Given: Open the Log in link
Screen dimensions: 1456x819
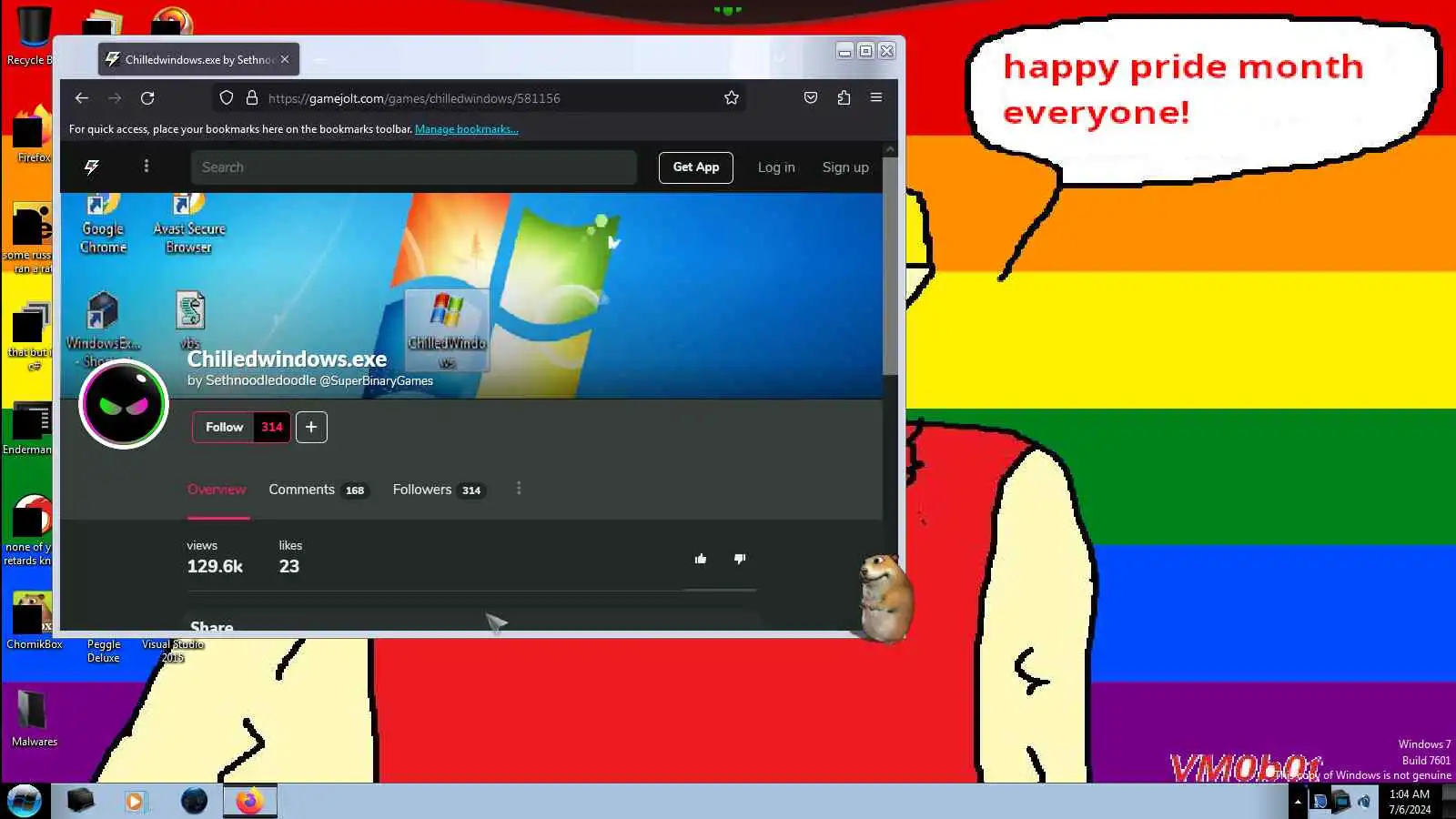Looking at the screenshot, I should pos(776,167).
